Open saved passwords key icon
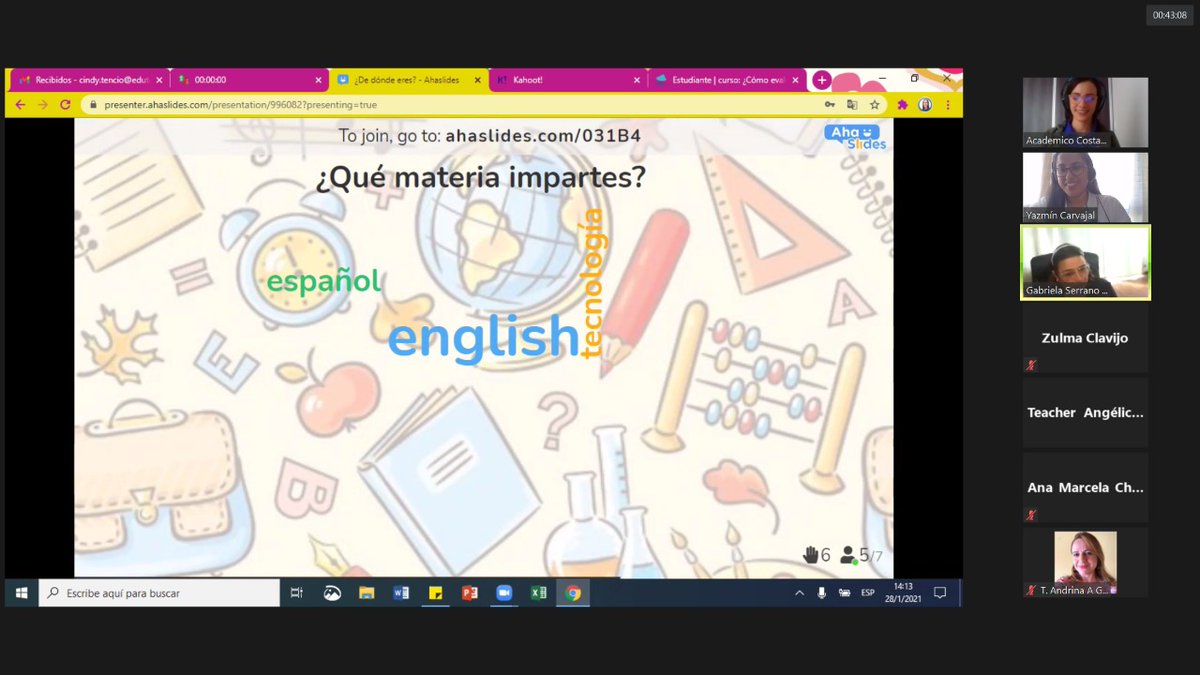The image size is (1200, 675). click(x=829, y=104)
